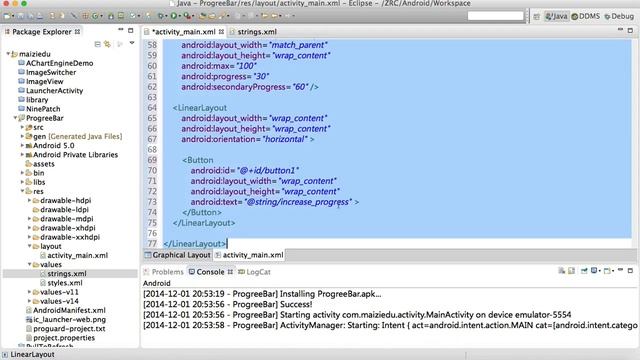Toggle Pin Console icon

point(584,271)
